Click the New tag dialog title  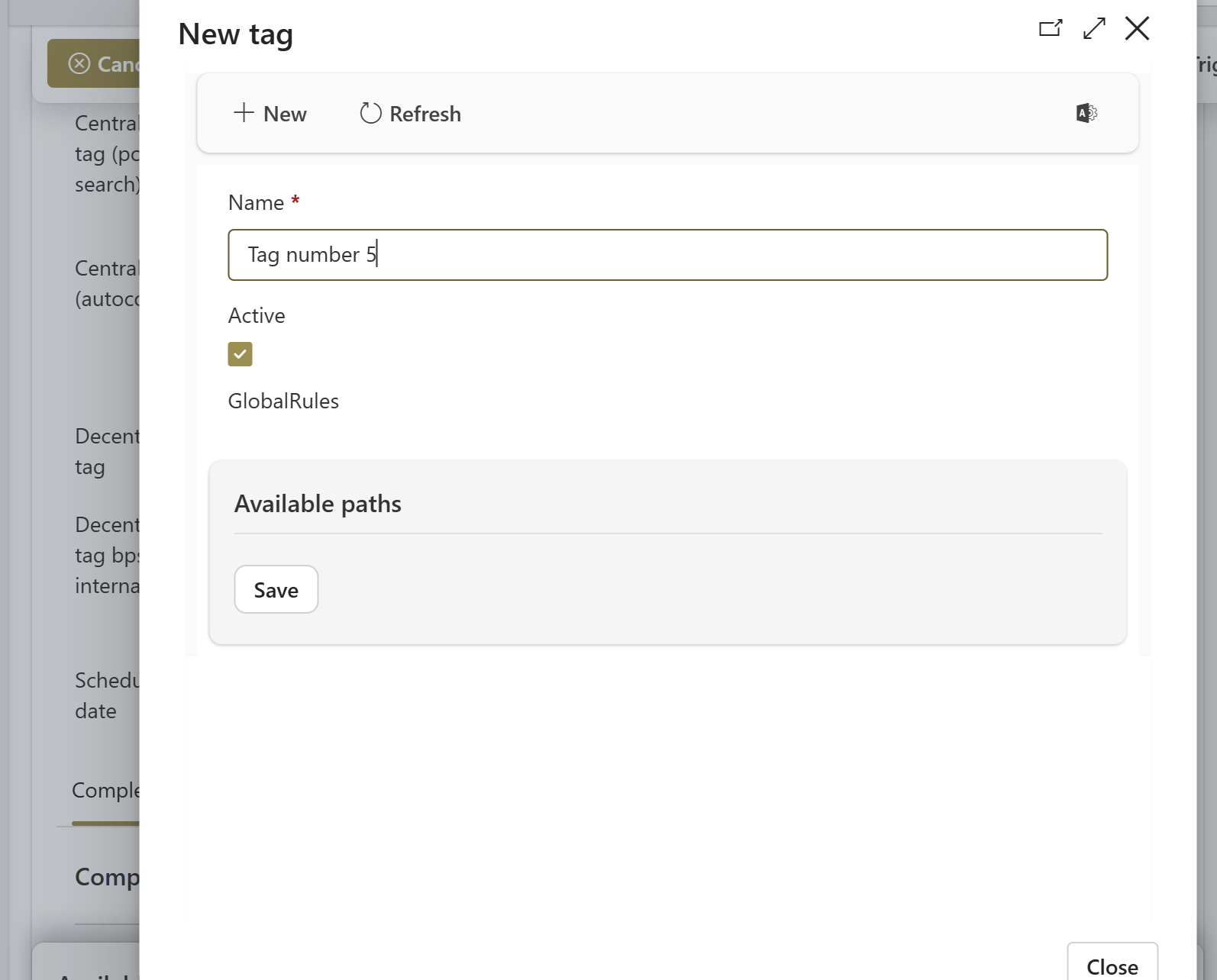pyautogui.click(x=235, y=34)
